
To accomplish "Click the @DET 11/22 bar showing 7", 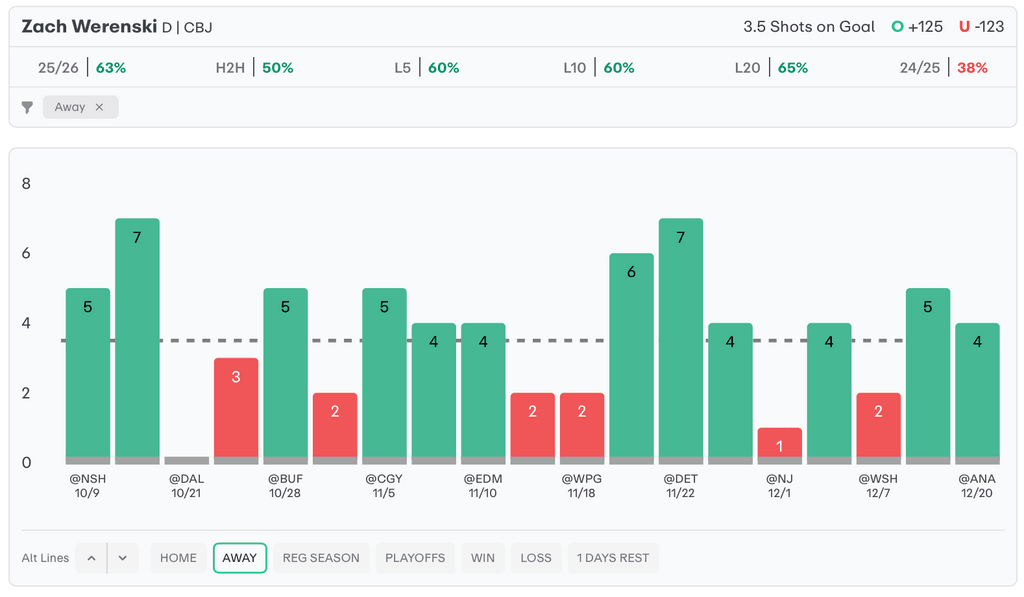I will (x=680, y=340).
